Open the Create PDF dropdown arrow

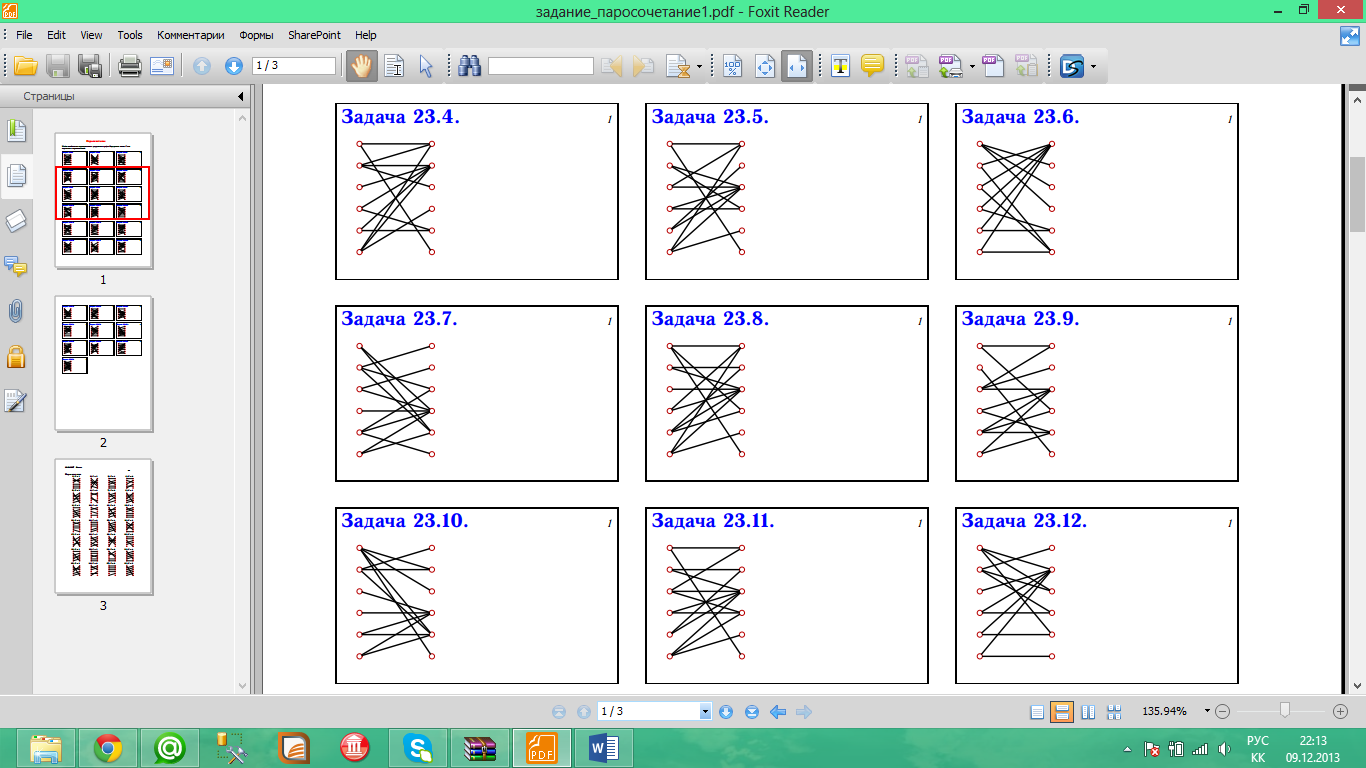[x=973, y=67]
